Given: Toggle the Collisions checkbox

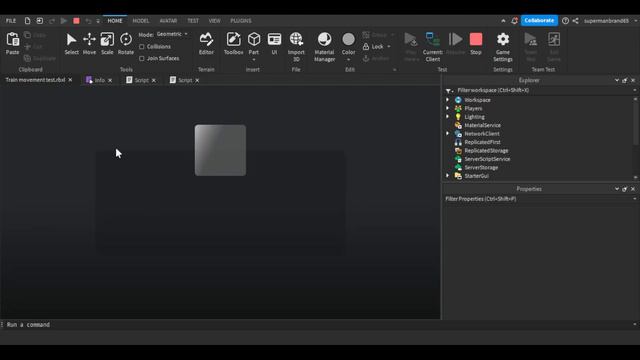Looking at the screenshot, I should click(x=142, y=47).
